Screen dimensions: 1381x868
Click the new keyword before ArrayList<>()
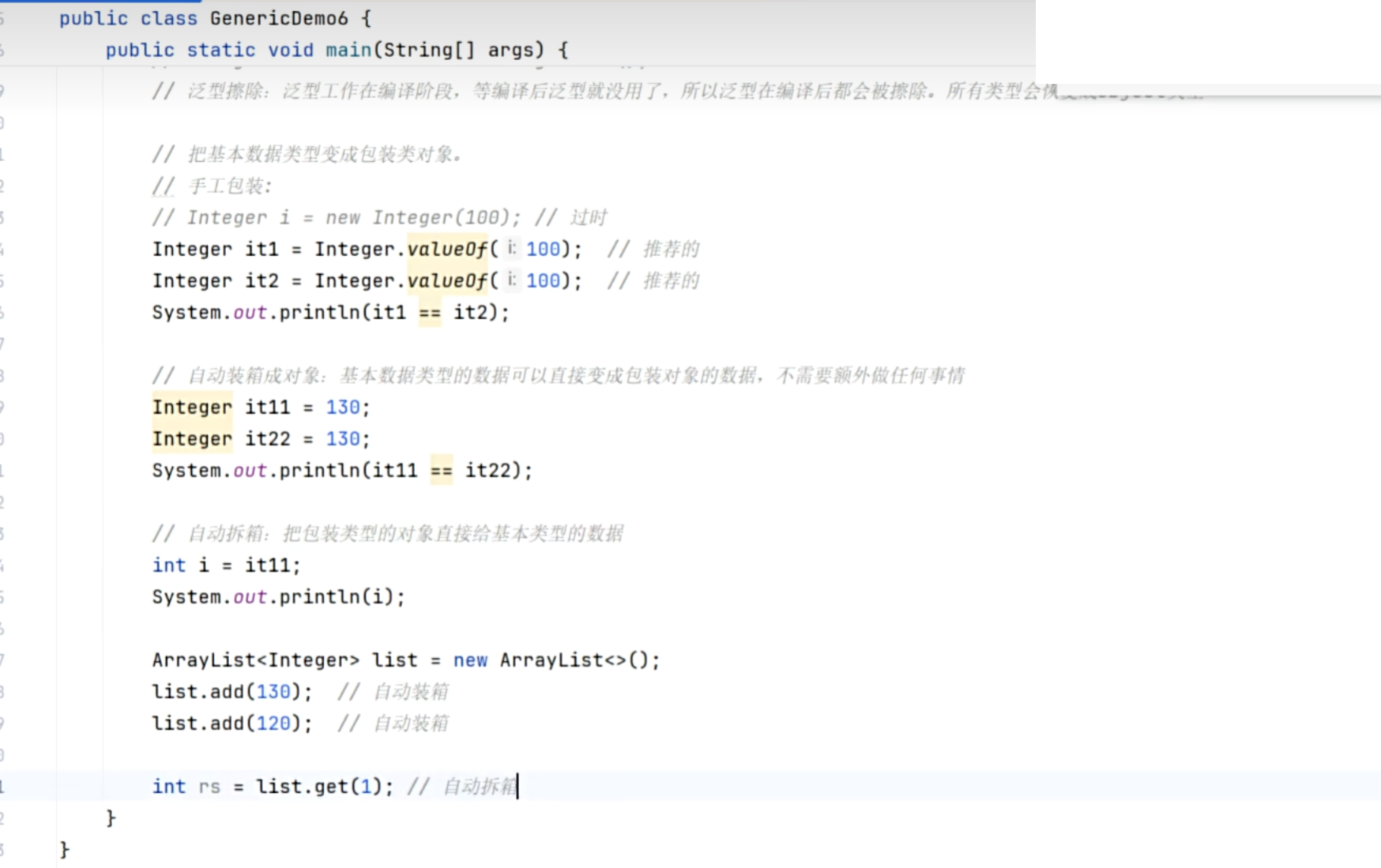coord(470,660)
